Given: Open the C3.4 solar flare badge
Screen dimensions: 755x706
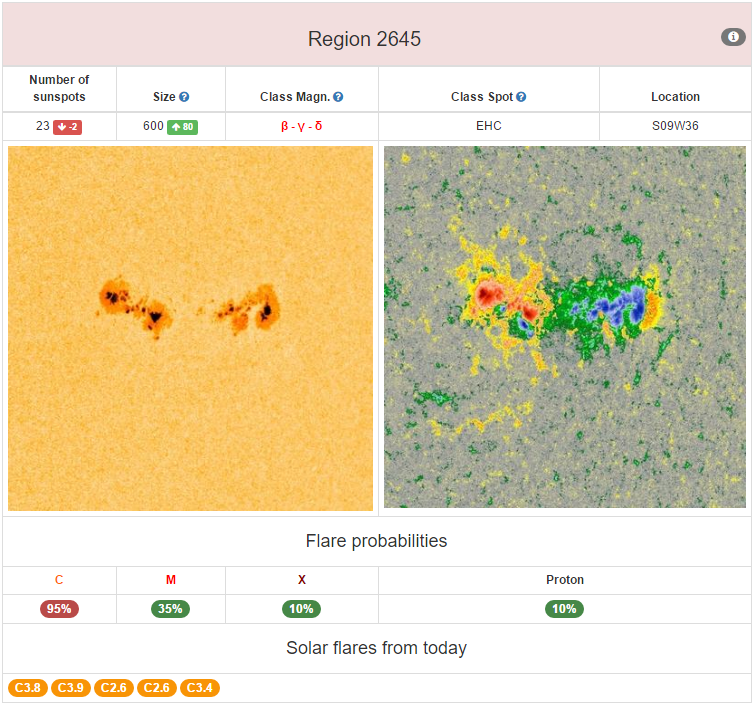Looking at the screenshot, I should click(x=199, y=688).
